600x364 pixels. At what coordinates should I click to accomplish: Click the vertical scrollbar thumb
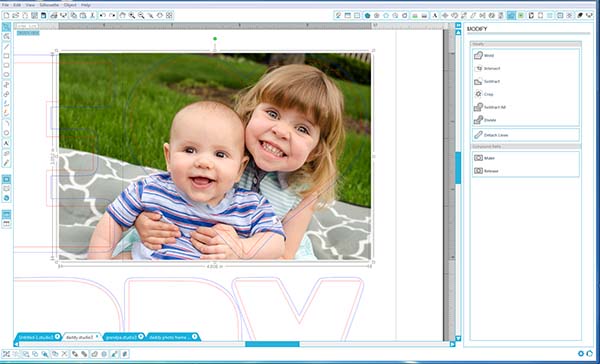(458, 168)
